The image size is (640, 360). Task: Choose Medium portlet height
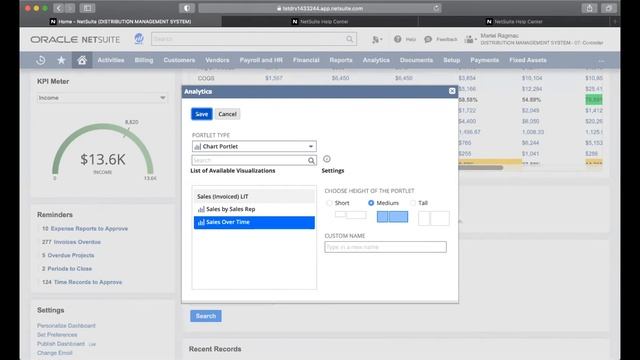pos(371,203)
